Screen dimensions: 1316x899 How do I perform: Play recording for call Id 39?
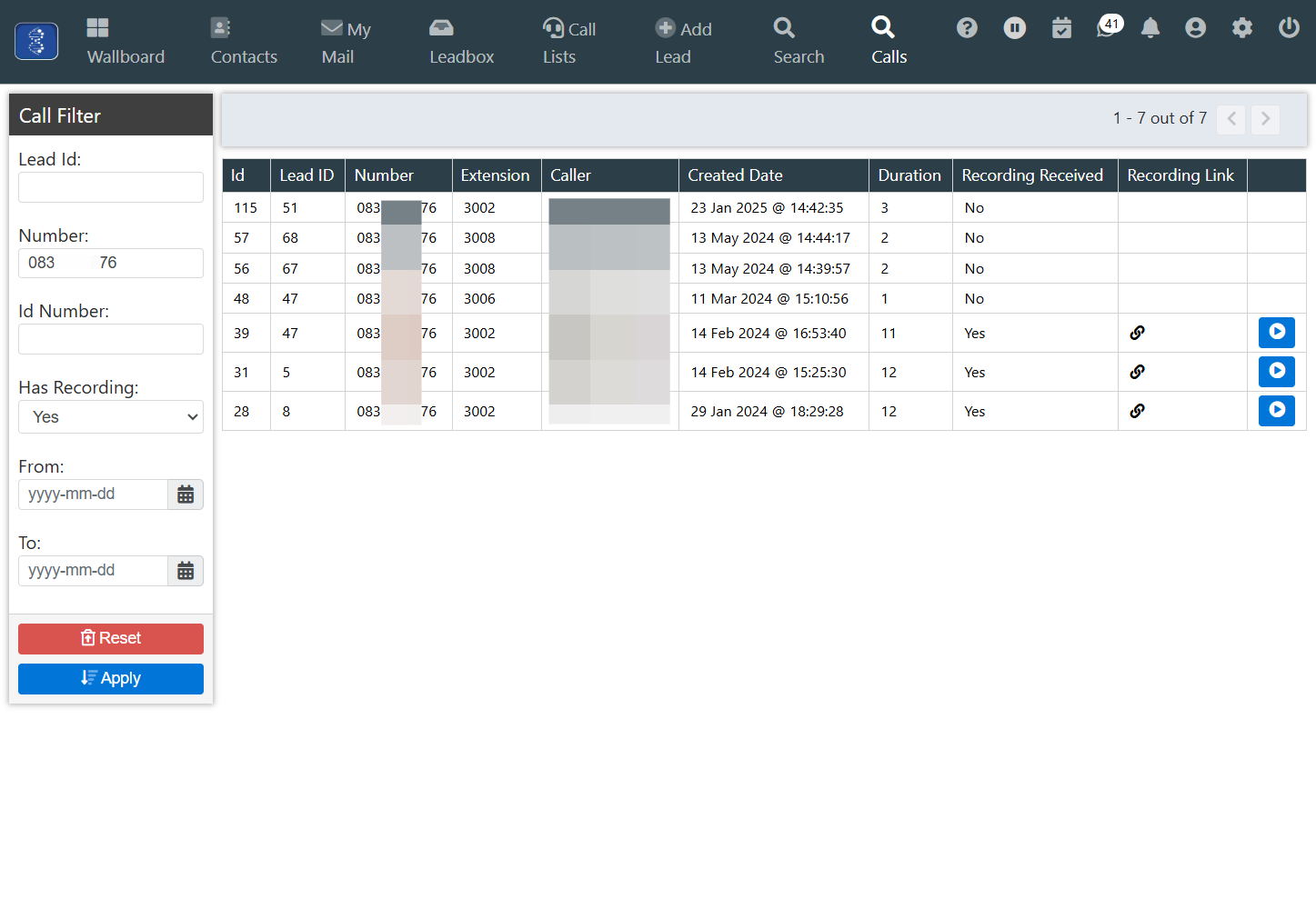click(1277, 333)
